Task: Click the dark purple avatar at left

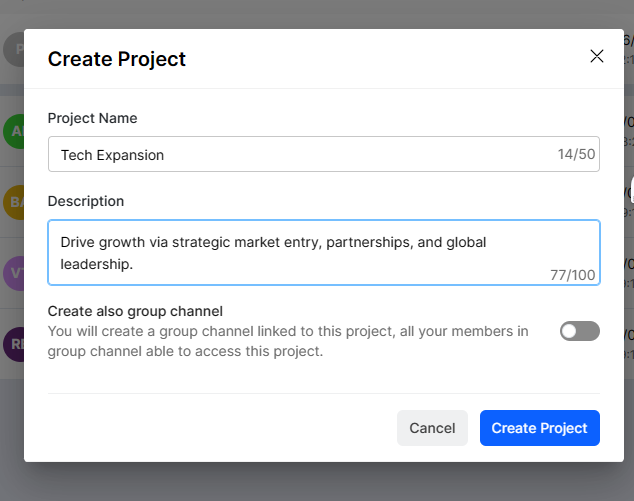Action: tap(13, 345)
